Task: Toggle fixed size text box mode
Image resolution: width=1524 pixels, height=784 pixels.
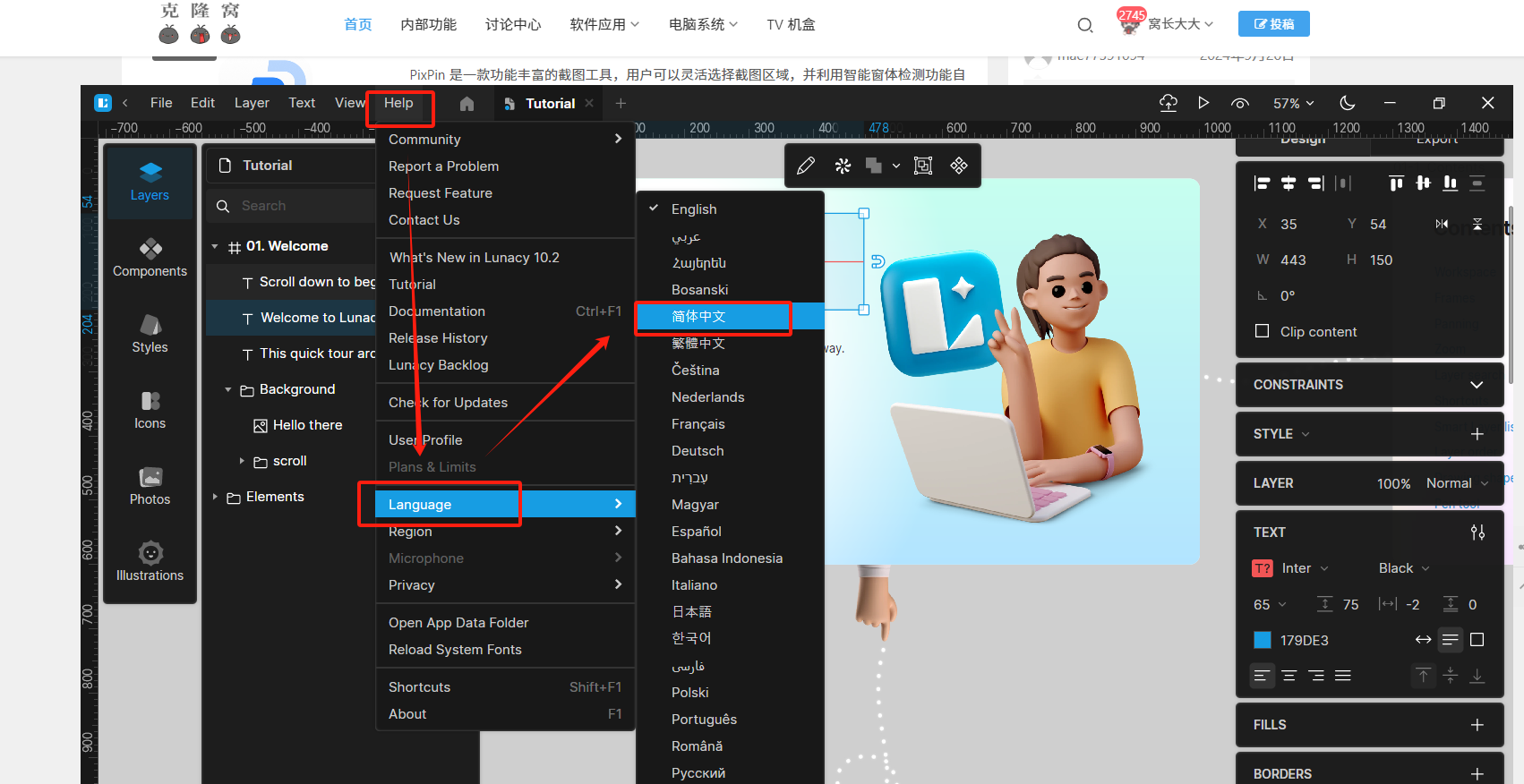Action: (1477, 640)
